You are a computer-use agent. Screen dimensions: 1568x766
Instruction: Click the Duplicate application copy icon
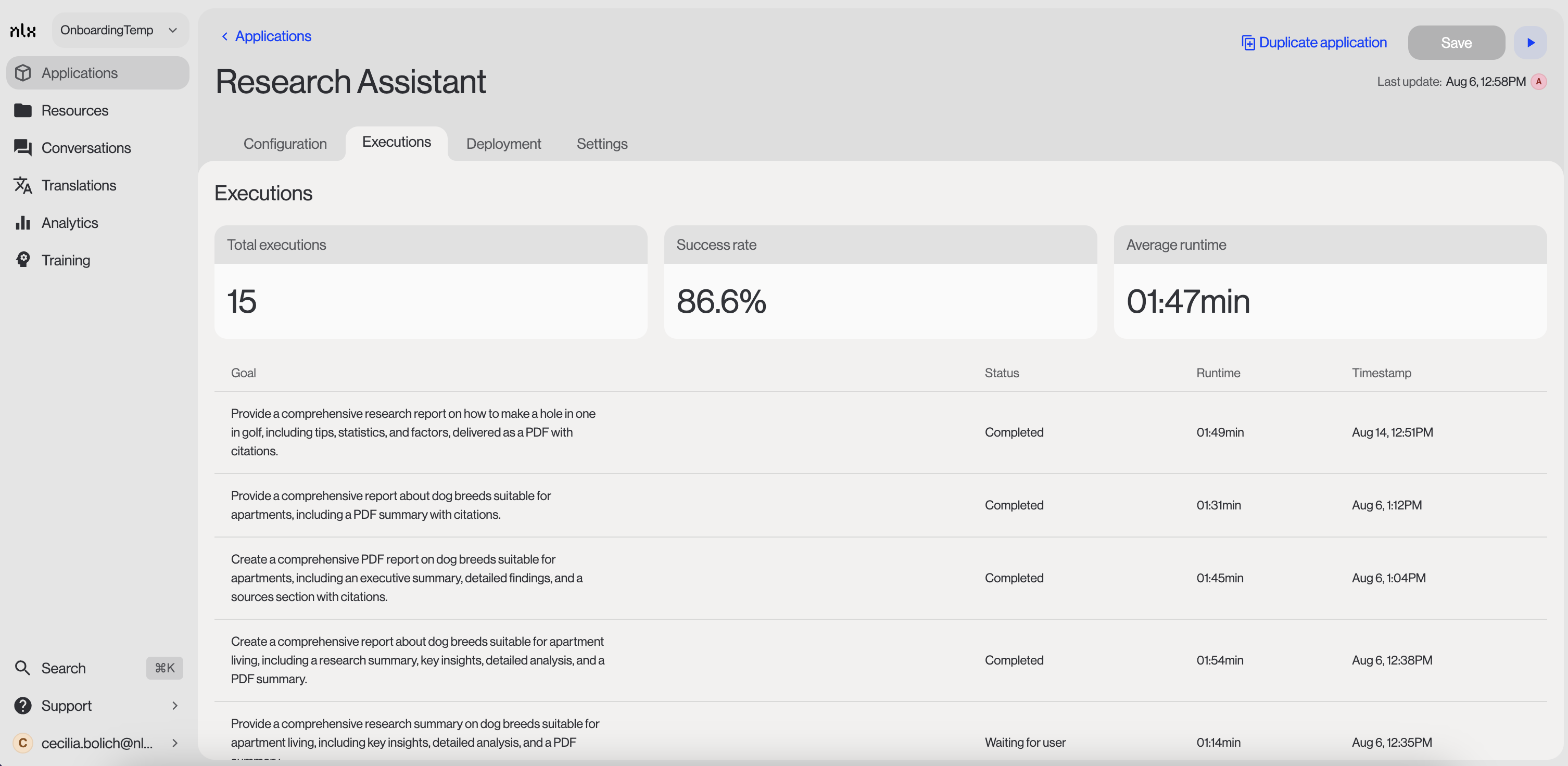[x=1248, y=43]
